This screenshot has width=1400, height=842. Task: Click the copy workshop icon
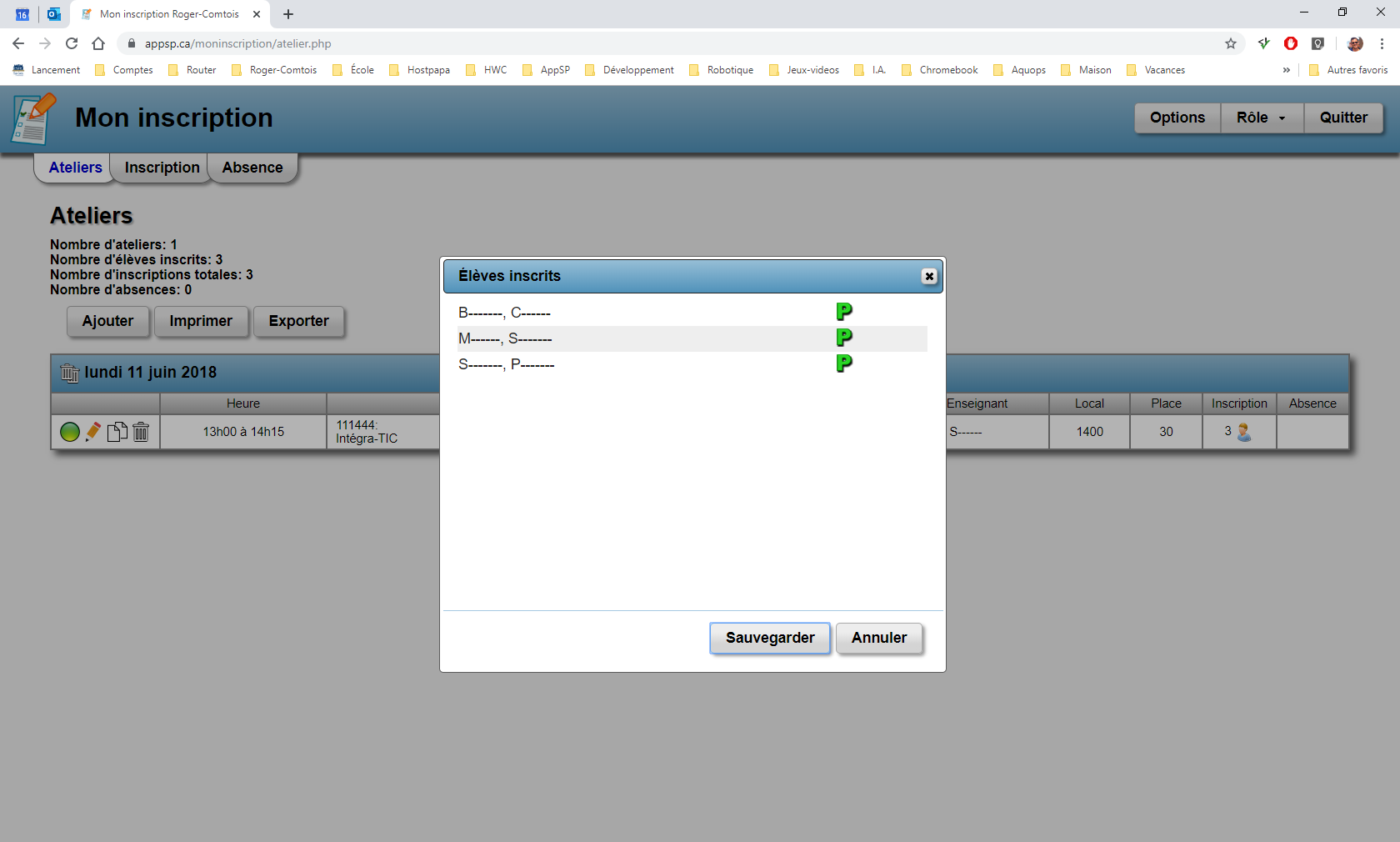(117, 432)
